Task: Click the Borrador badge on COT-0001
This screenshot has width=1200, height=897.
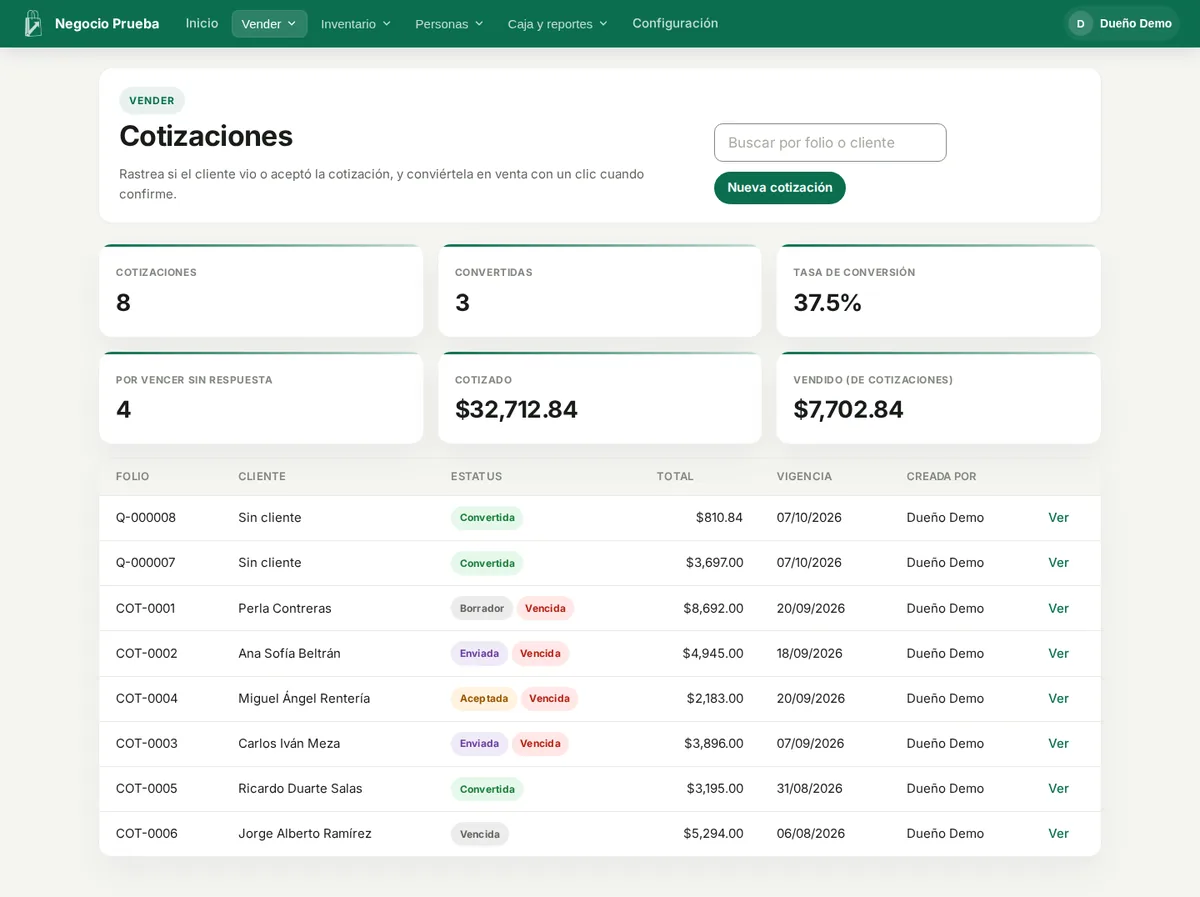Action: click(x=482, y=608)
